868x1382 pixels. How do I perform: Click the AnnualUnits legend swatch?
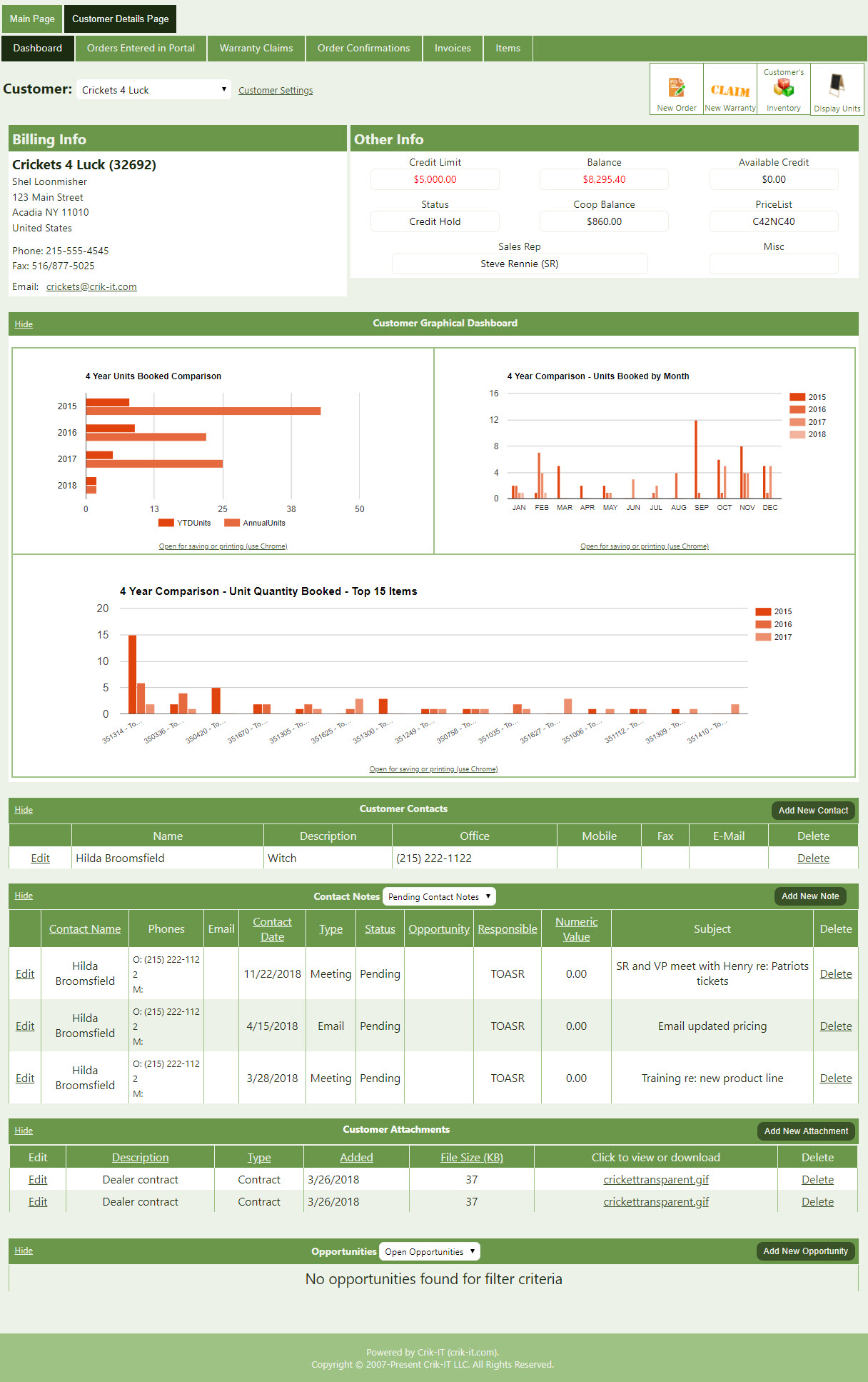point(232,523)
